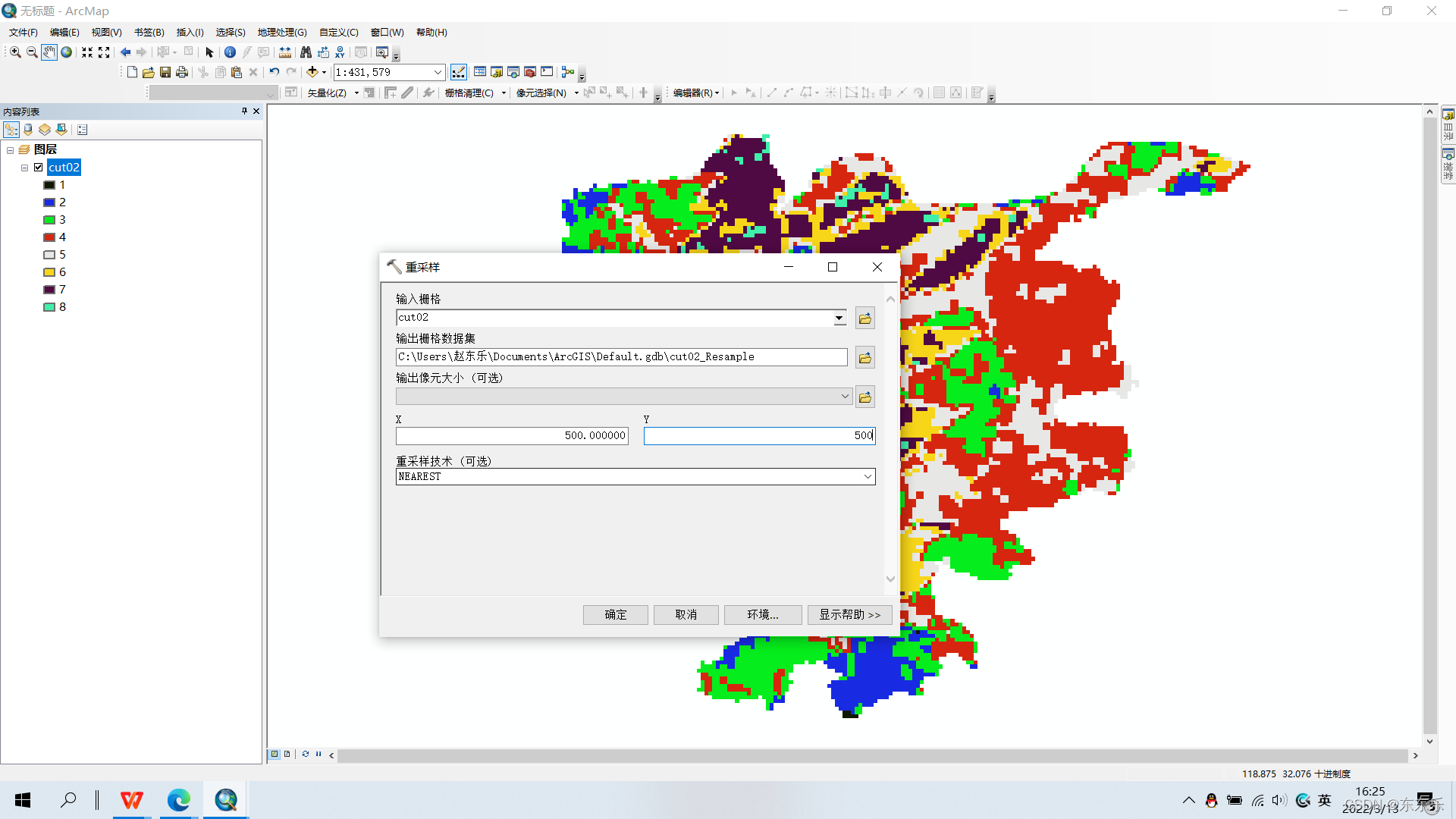
Task: Activate the Identify tool
Action: click(230, 52)
